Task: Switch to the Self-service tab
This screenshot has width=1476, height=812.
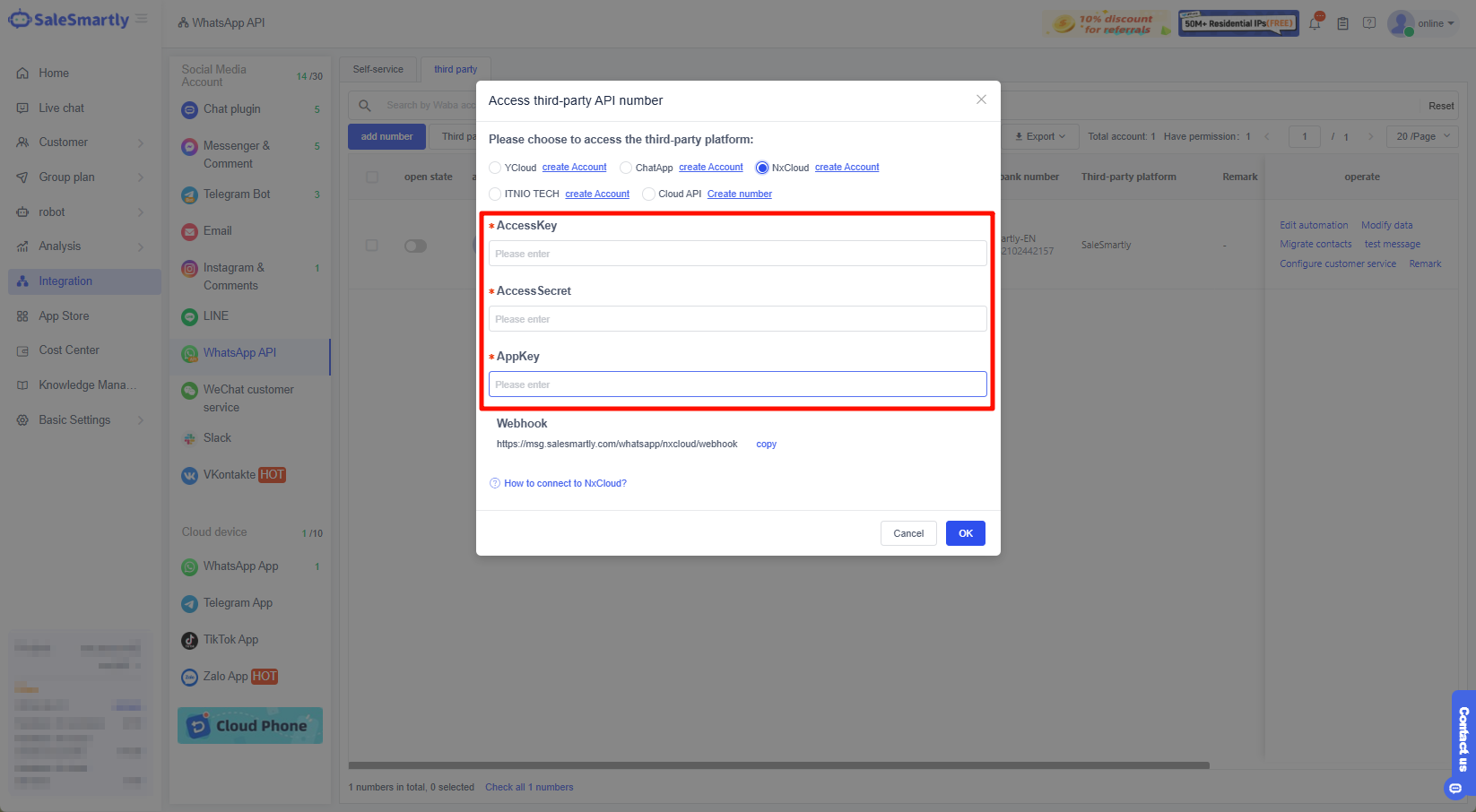Action: pos(378,68)
